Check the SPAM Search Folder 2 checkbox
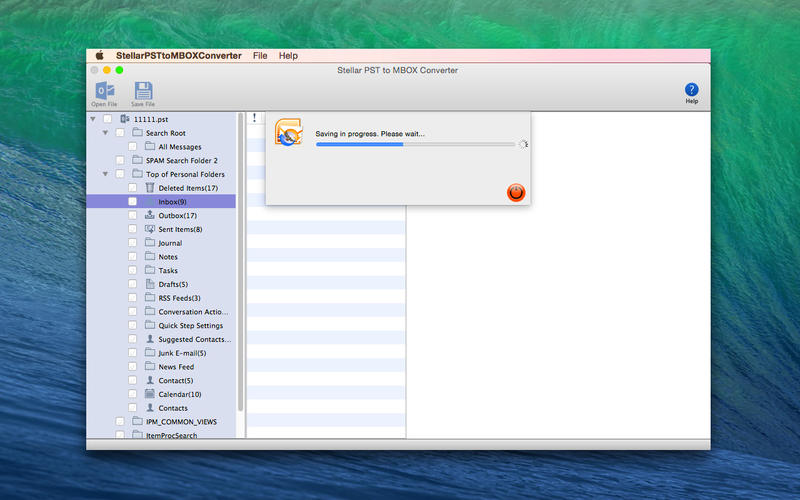800x500 pixels. point(120,160)
